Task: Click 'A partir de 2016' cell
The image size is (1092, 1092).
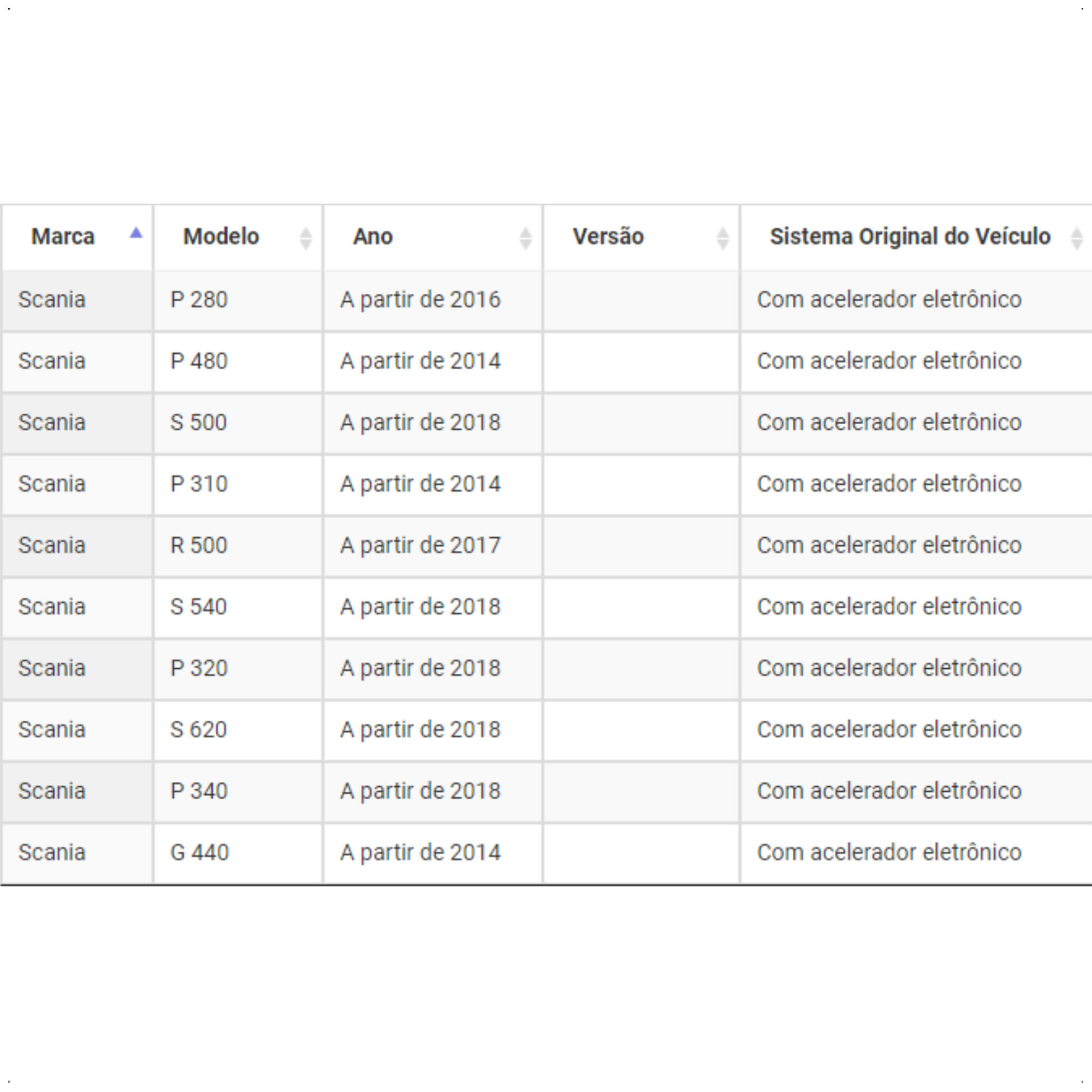Action: click(433, 300)
